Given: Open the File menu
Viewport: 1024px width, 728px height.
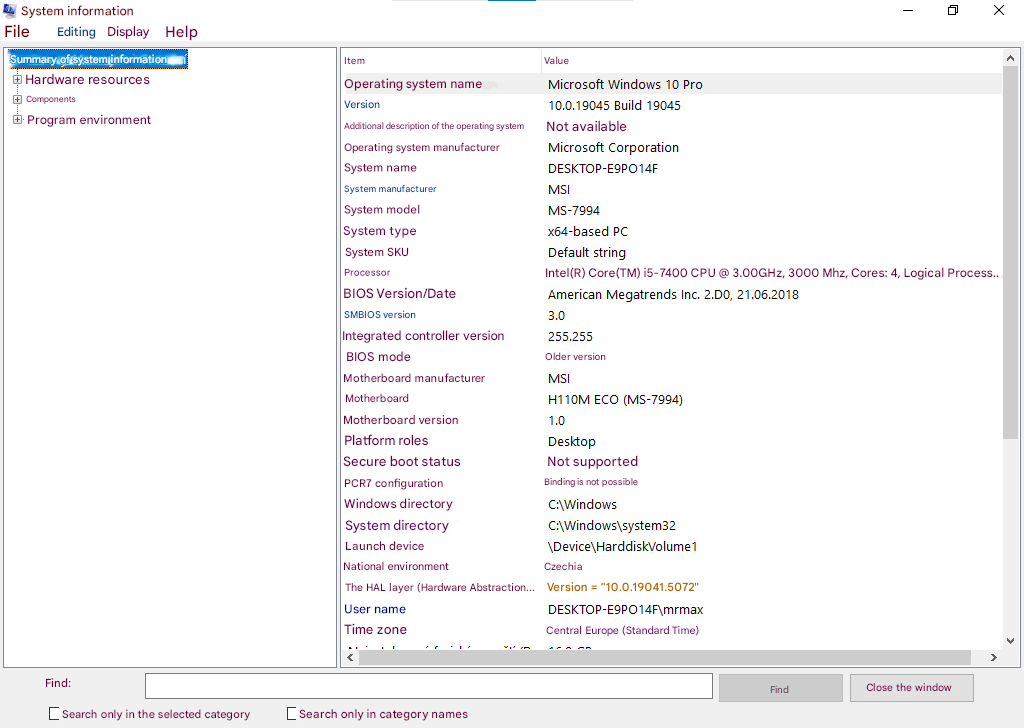Looking at the screenshot, I should (17, 31).
